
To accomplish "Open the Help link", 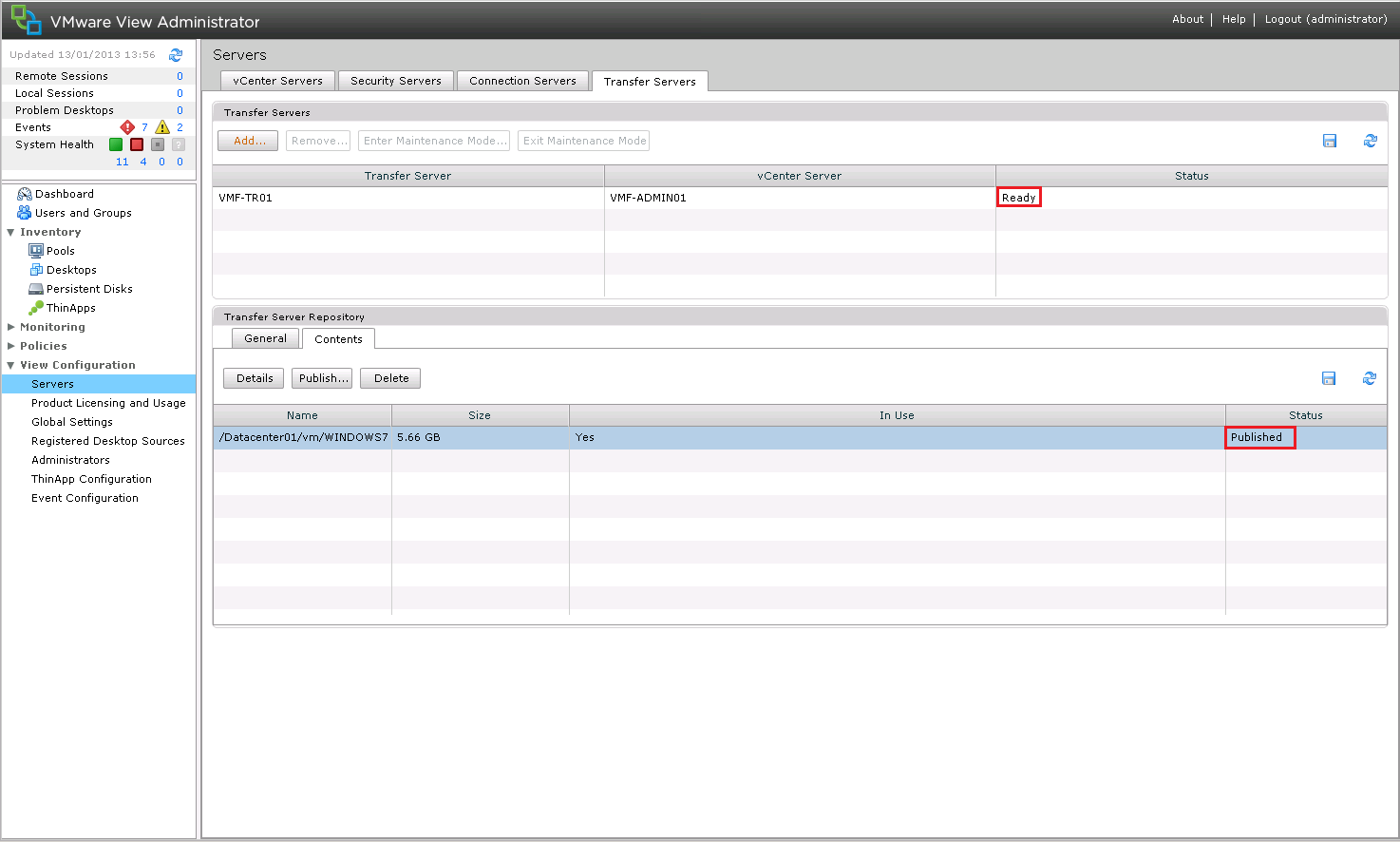I will [x=1234, y=19].
